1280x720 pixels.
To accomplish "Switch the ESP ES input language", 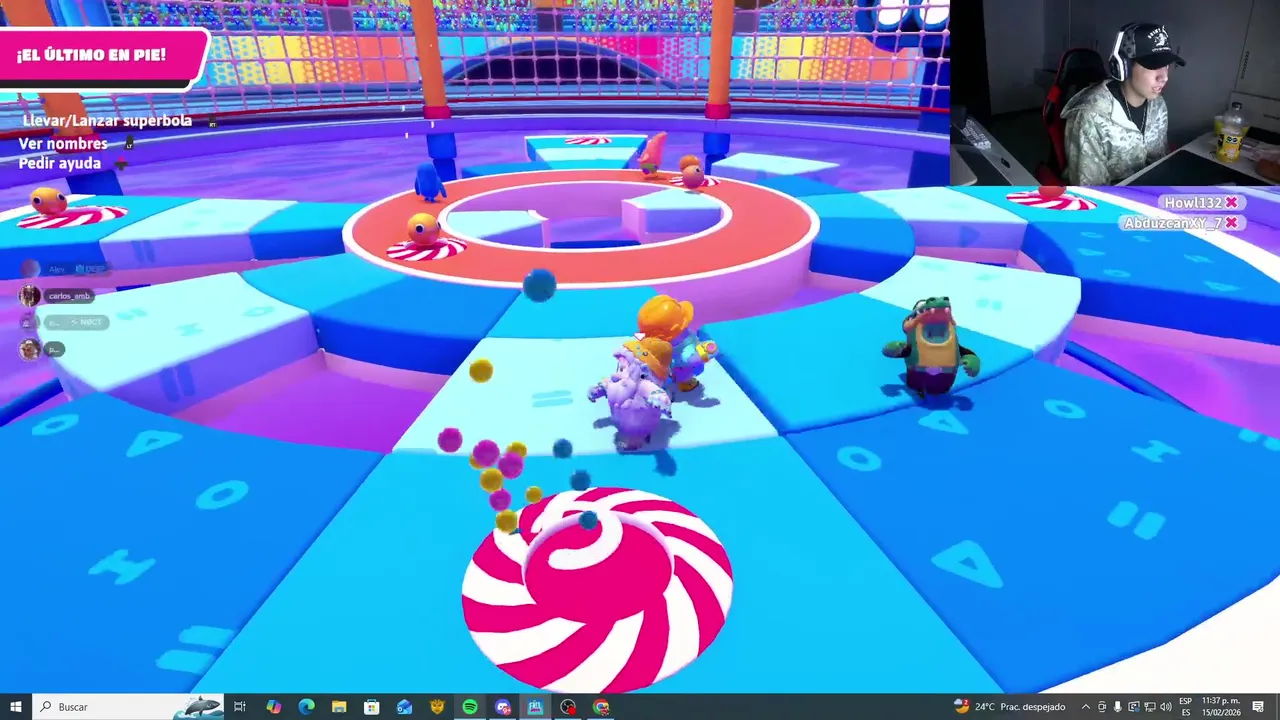I will (1186, 707).
